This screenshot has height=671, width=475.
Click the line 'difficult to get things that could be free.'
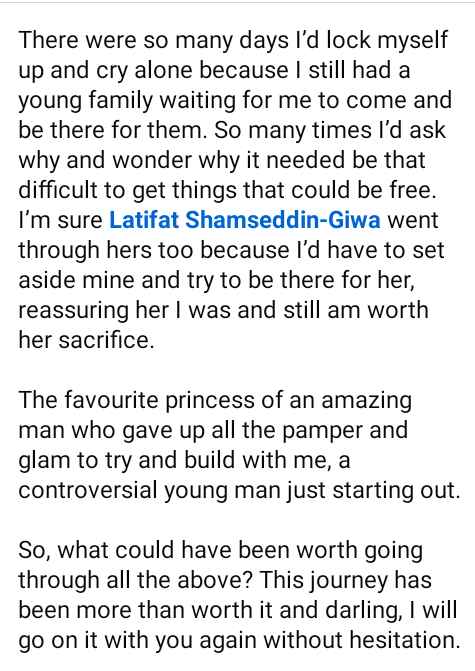click(227, 190)
